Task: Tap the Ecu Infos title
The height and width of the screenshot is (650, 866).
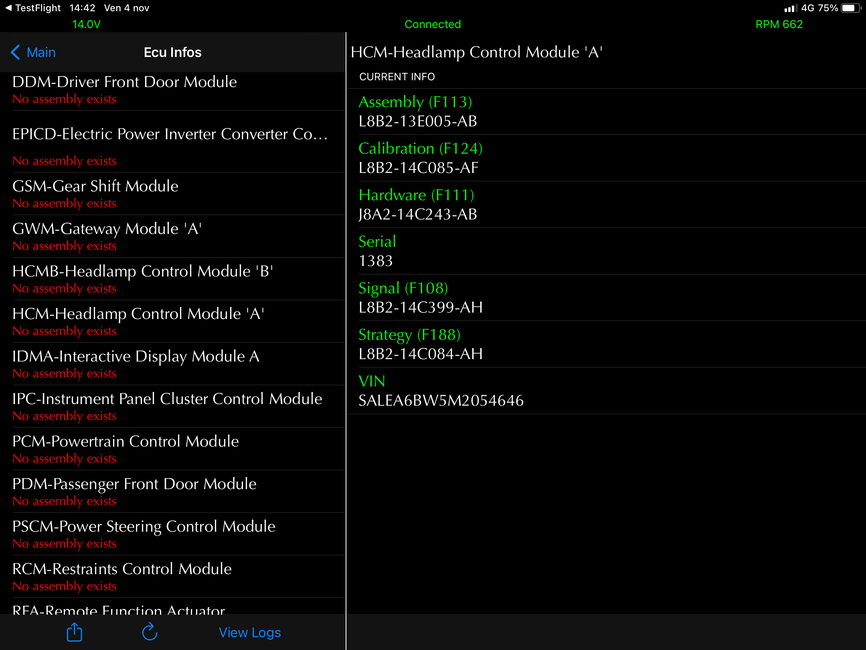Action: [172, 52]
